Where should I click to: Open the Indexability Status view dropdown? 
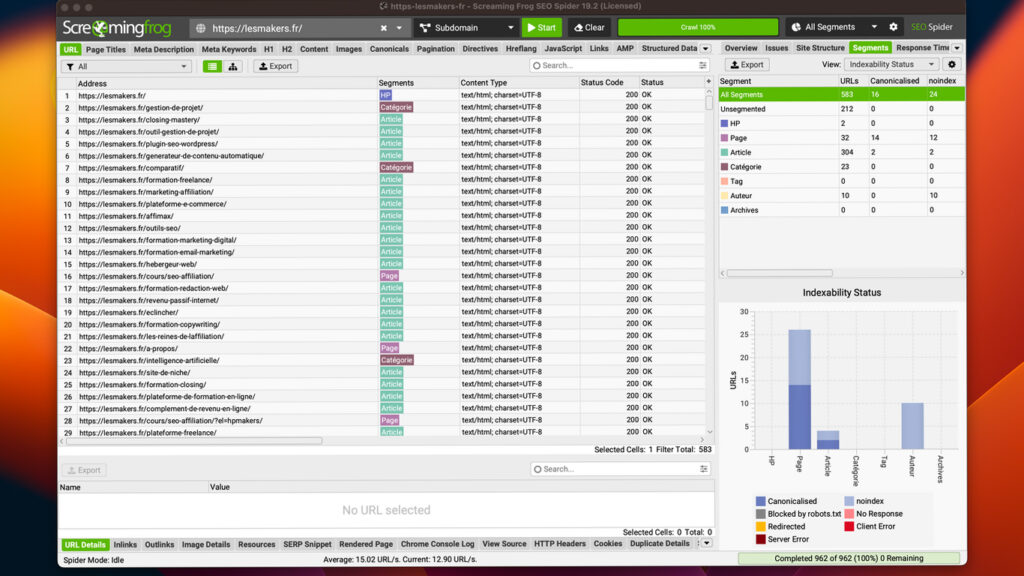[x=891, y=65]
